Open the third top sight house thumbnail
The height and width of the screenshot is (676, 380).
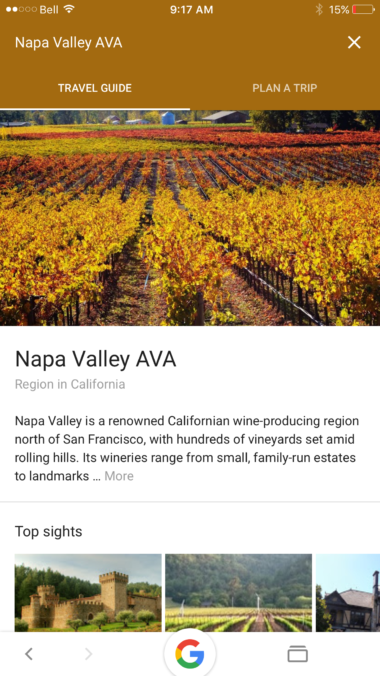348,593
